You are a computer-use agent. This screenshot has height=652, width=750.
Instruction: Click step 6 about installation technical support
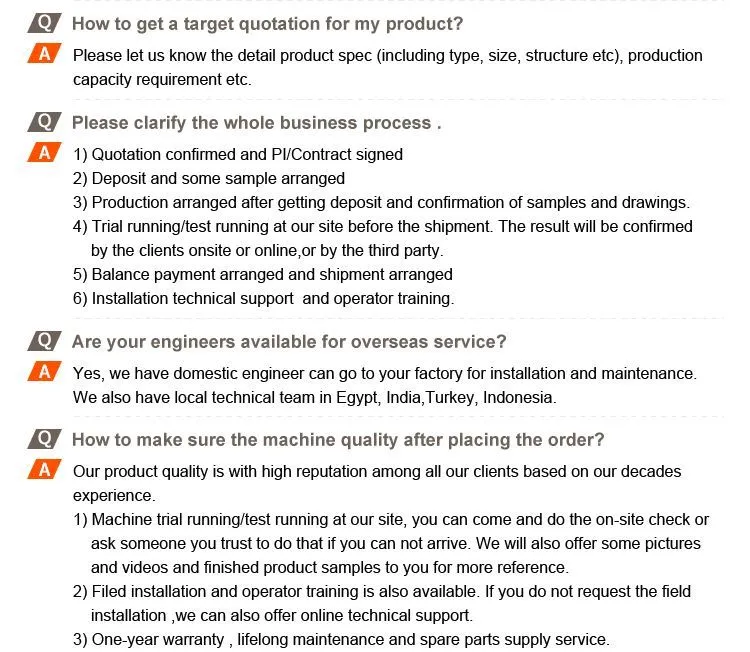(x=264, y=298)
